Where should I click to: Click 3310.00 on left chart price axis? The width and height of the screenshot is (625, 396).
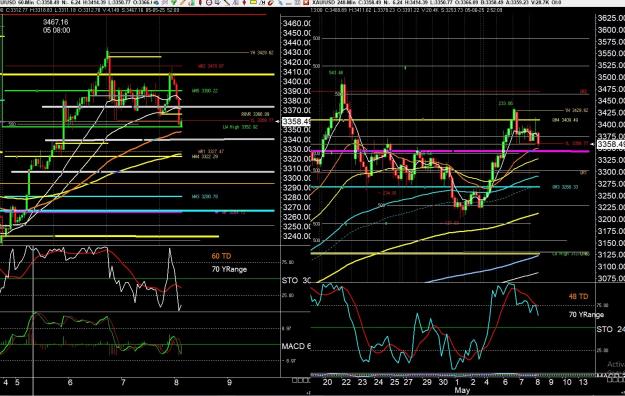click(x=296, y=169)
